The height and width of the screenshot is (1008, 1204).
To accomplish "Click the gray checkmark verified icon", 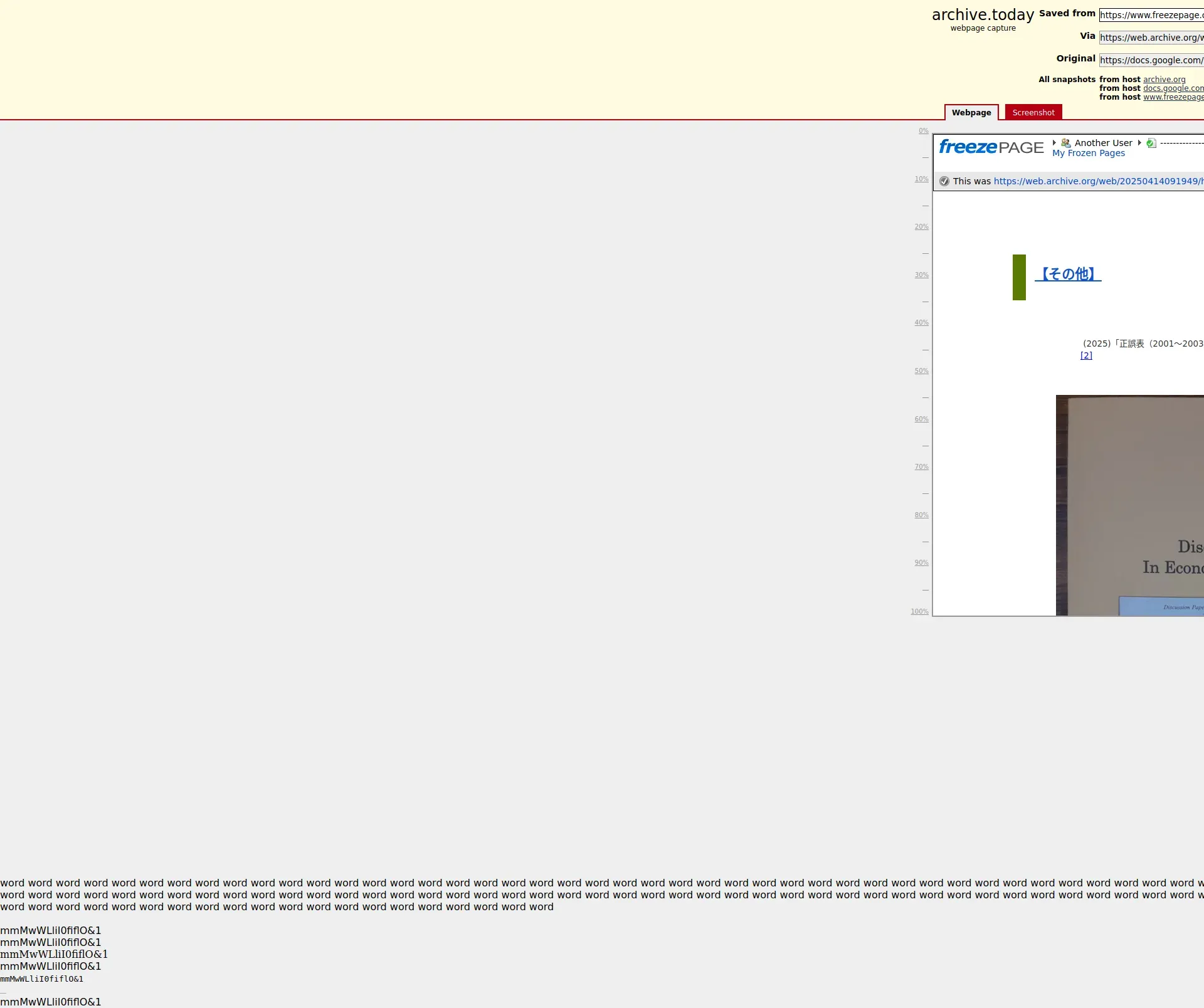I will coord(944,181).
